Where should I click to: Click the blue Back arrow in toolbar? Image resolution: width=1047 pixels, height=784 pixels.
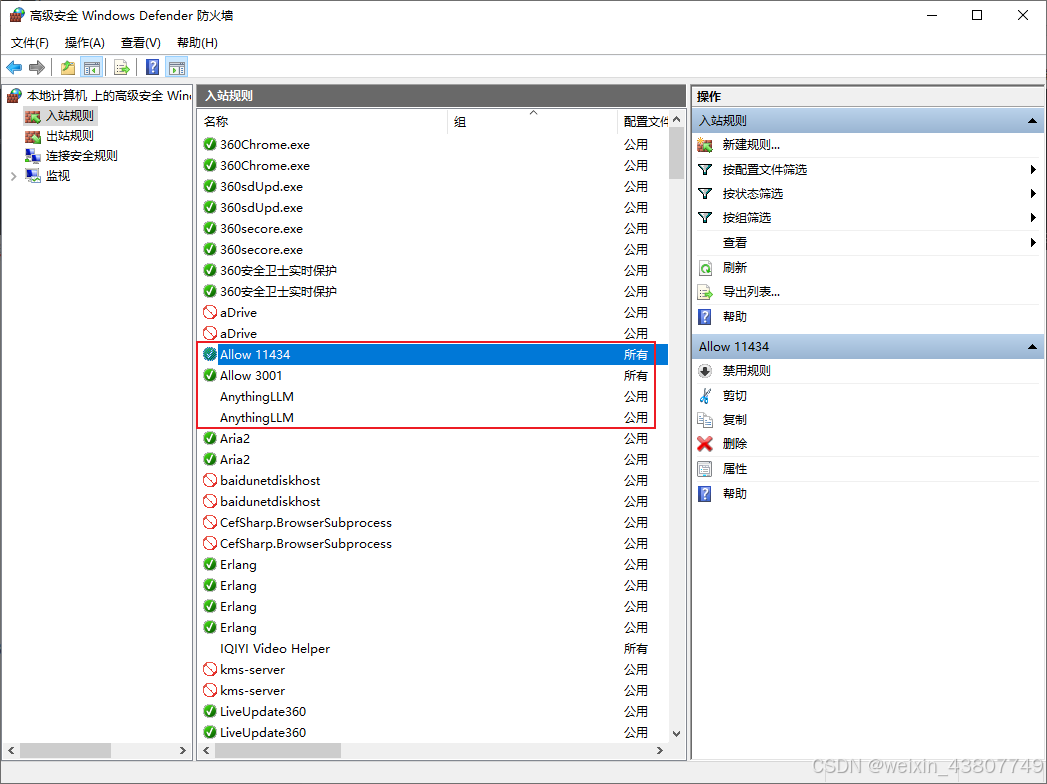coord(14,67)
